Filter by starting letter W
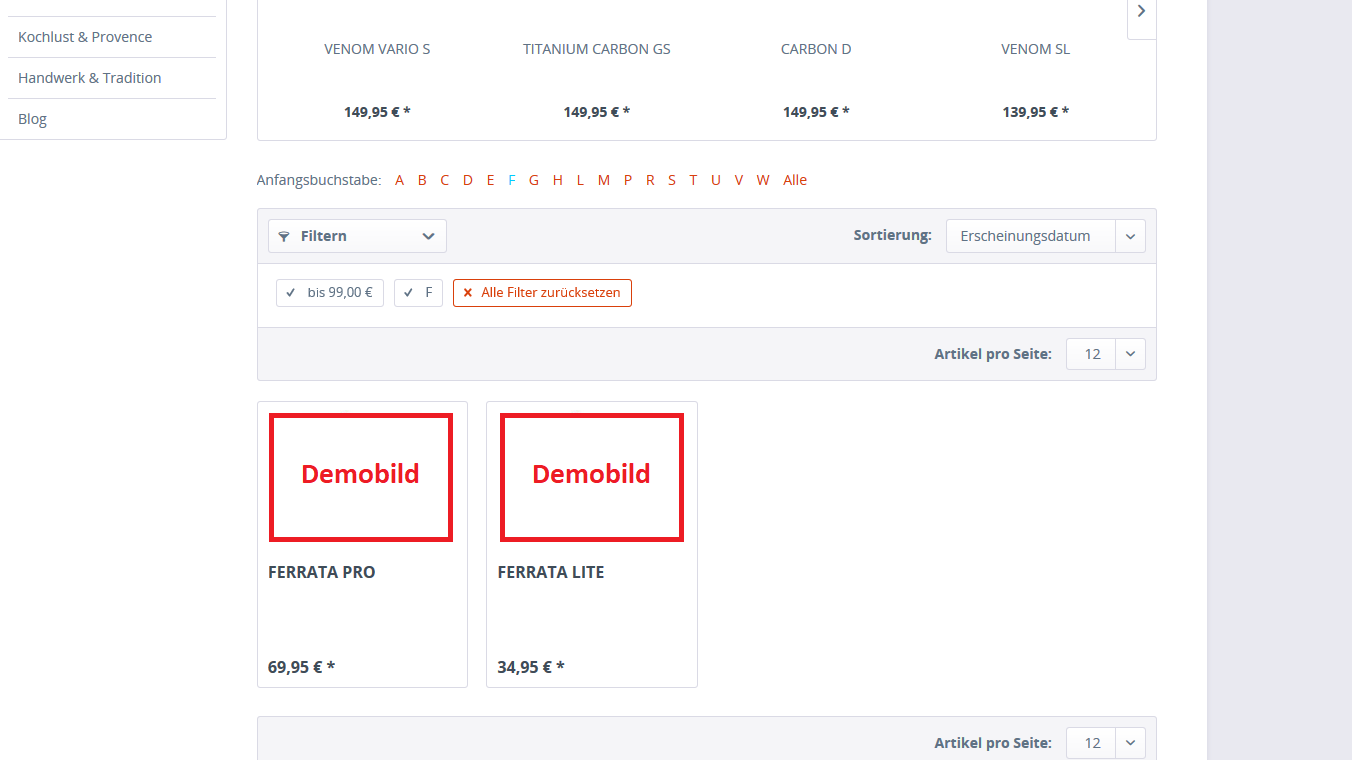This screenshot has height=760, width=1352. 763,180
